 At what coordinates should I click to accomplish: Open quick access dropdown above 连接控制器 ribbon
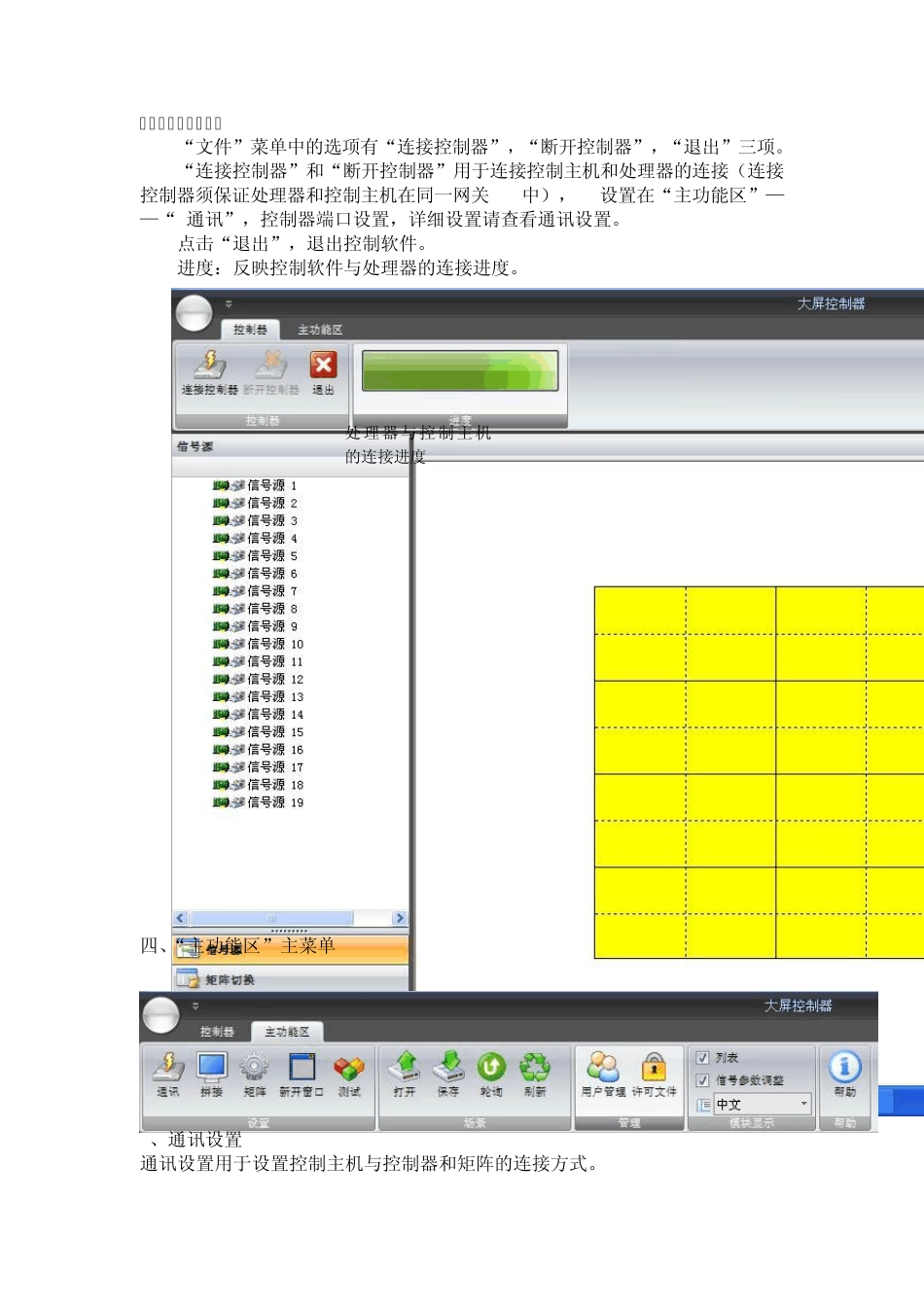pyautogui.click(x=229, y=304)
